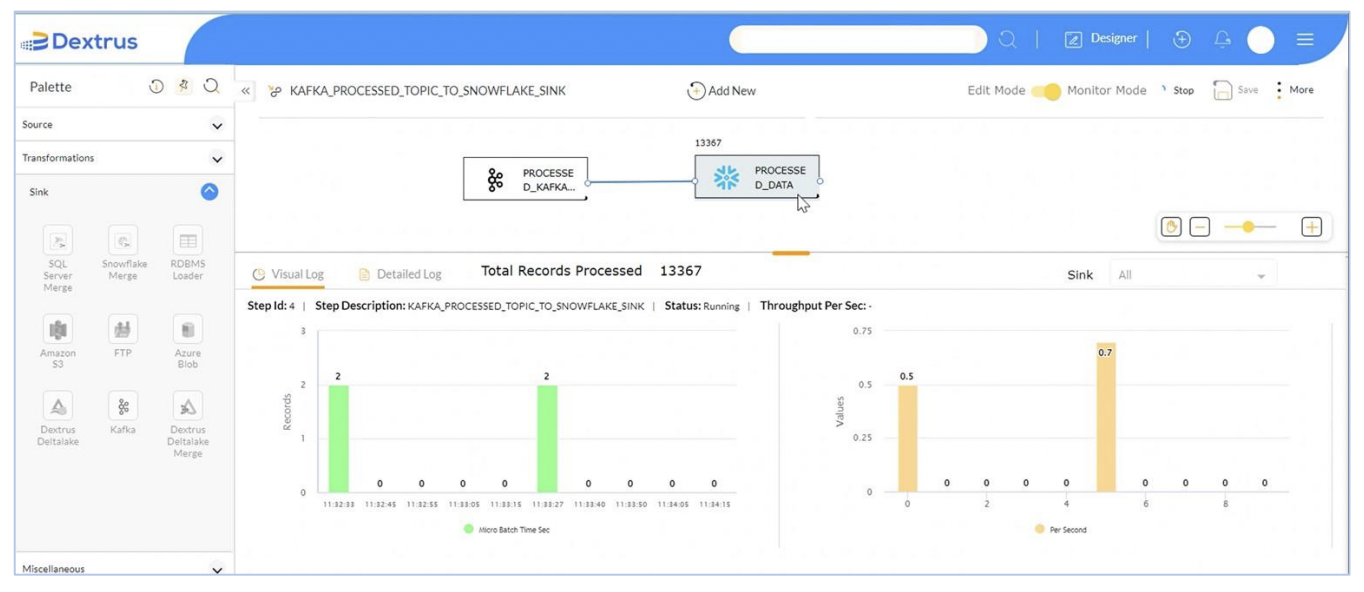Activate the hand pan tool
This screenshot has width=1364, height=592.
point(1171,227)
